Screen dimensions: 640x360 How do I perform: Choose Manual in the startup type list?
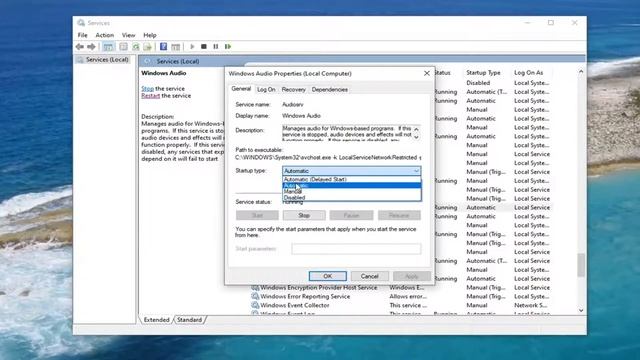[351, 191]
